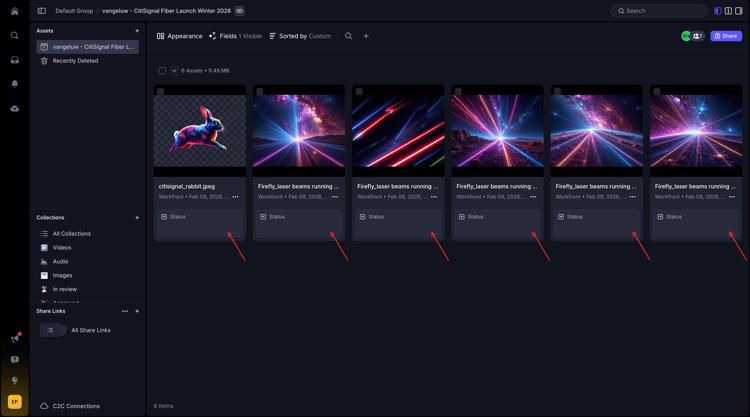
Task: Select first panel layout icon at top right
Action: point(717,11)
